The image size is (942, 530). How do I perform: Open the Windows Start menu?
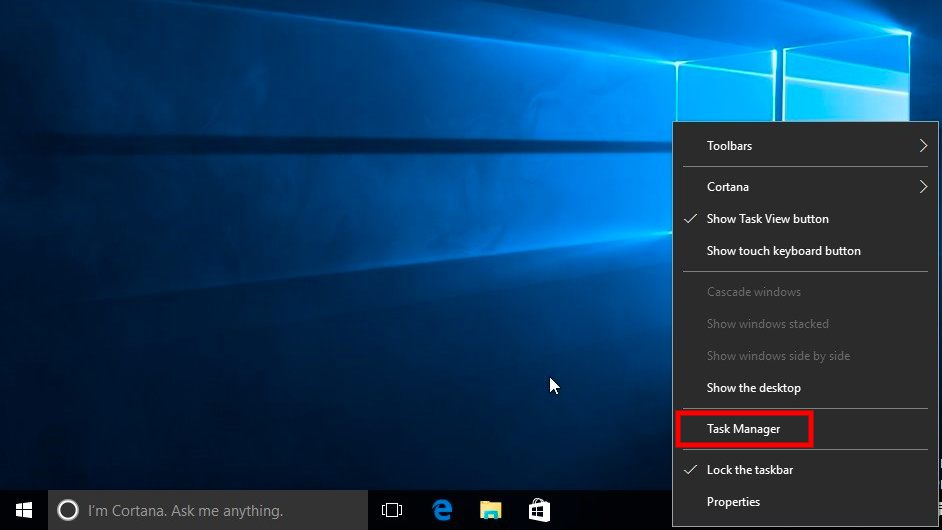tap(23, 510)
